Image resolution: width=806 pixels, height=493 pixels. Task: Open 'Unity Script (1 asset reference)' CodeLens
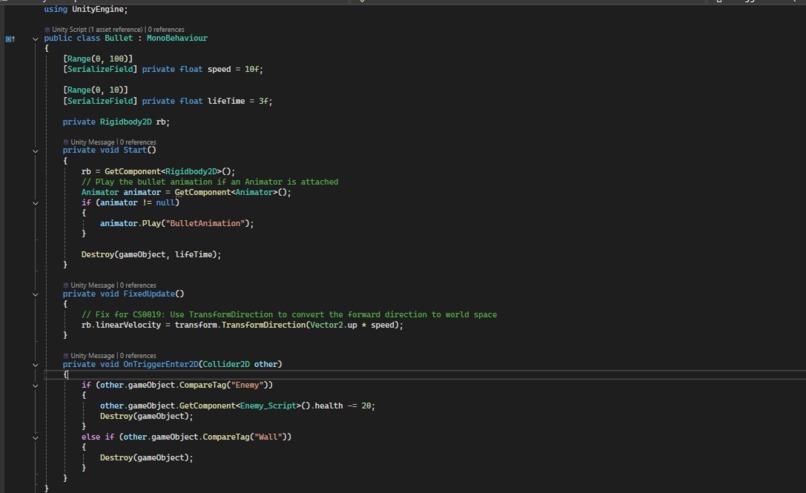pos(97,30)
